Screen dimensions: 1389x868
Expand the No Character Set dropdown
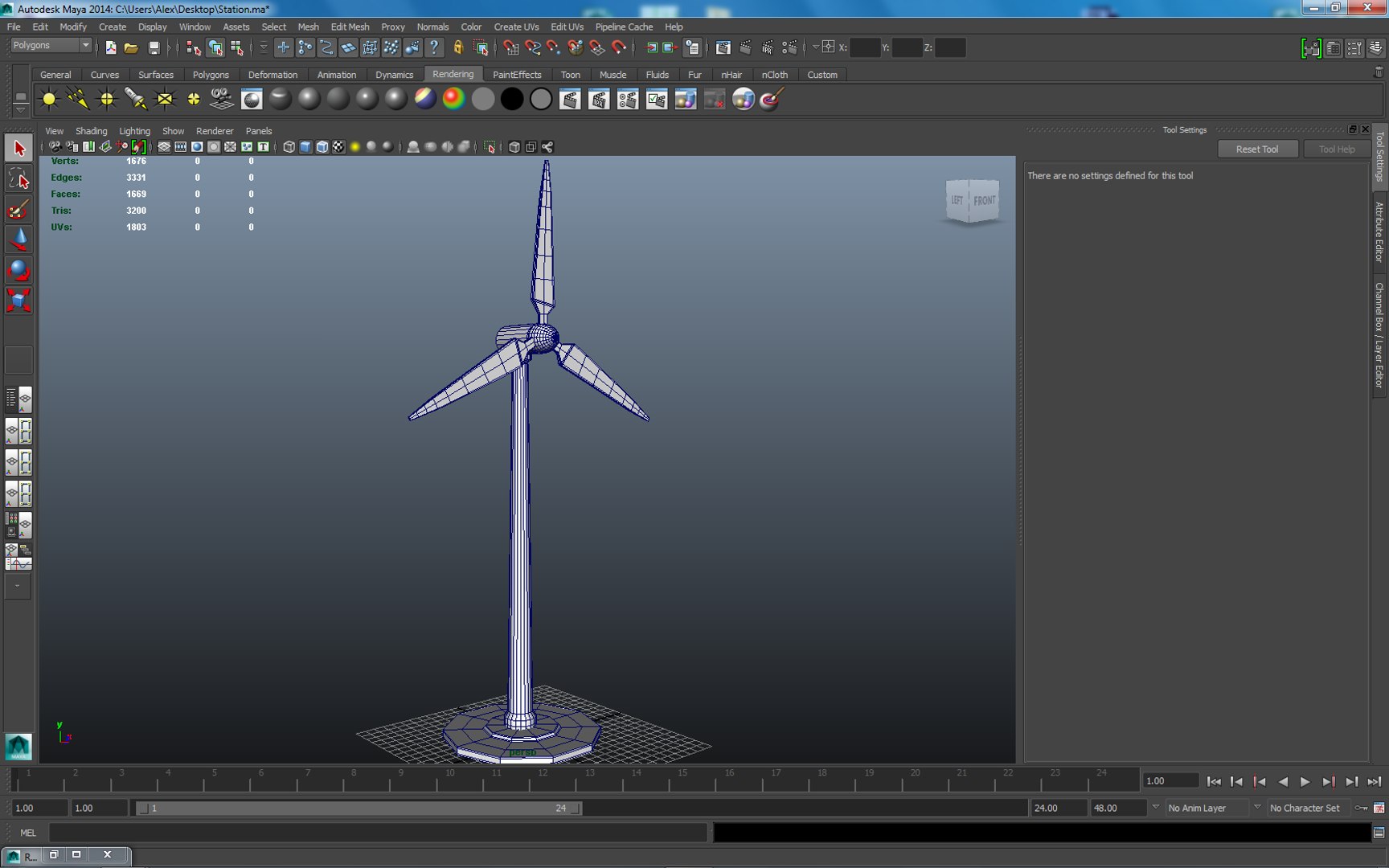pyautogui.click(x=1257, y=807)
